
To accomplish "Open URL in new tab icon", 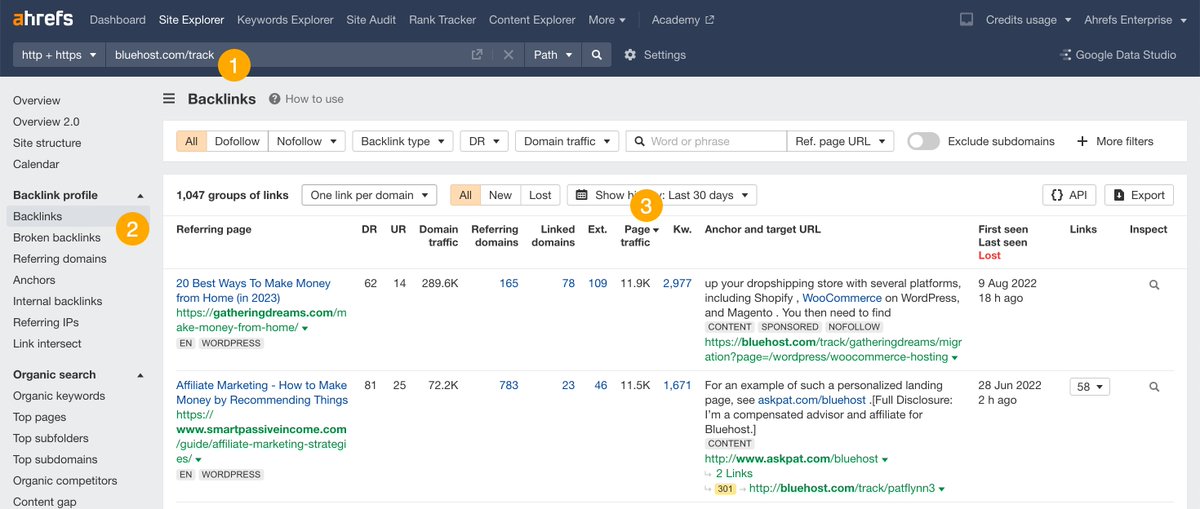I will pyautogui.click(x=477, y=55).
